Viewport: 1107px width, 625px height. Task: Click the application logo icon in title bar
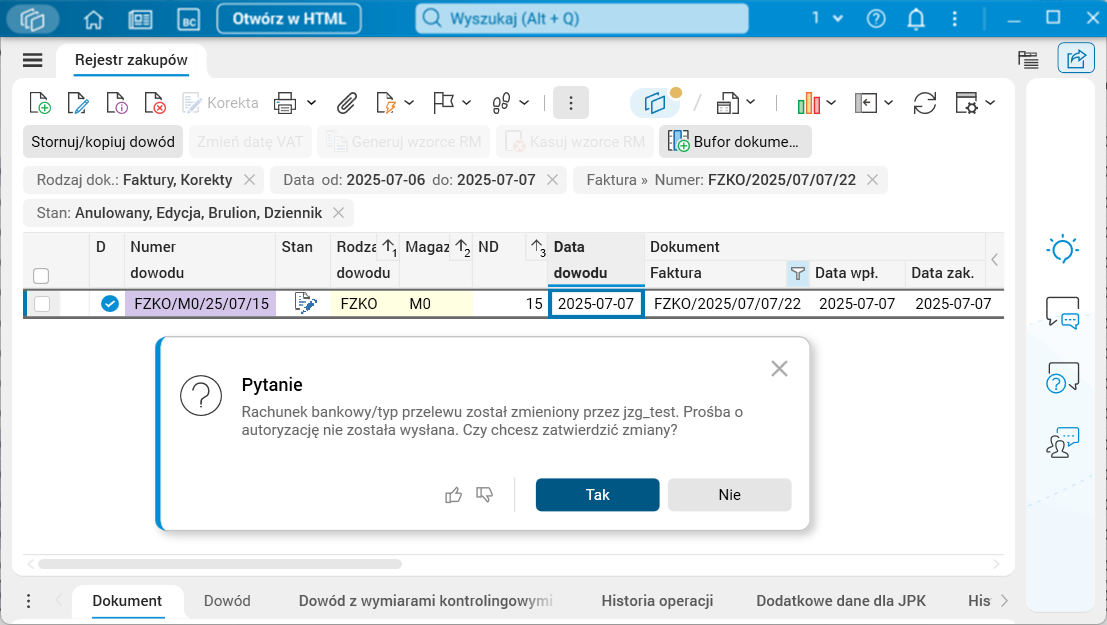32,19
